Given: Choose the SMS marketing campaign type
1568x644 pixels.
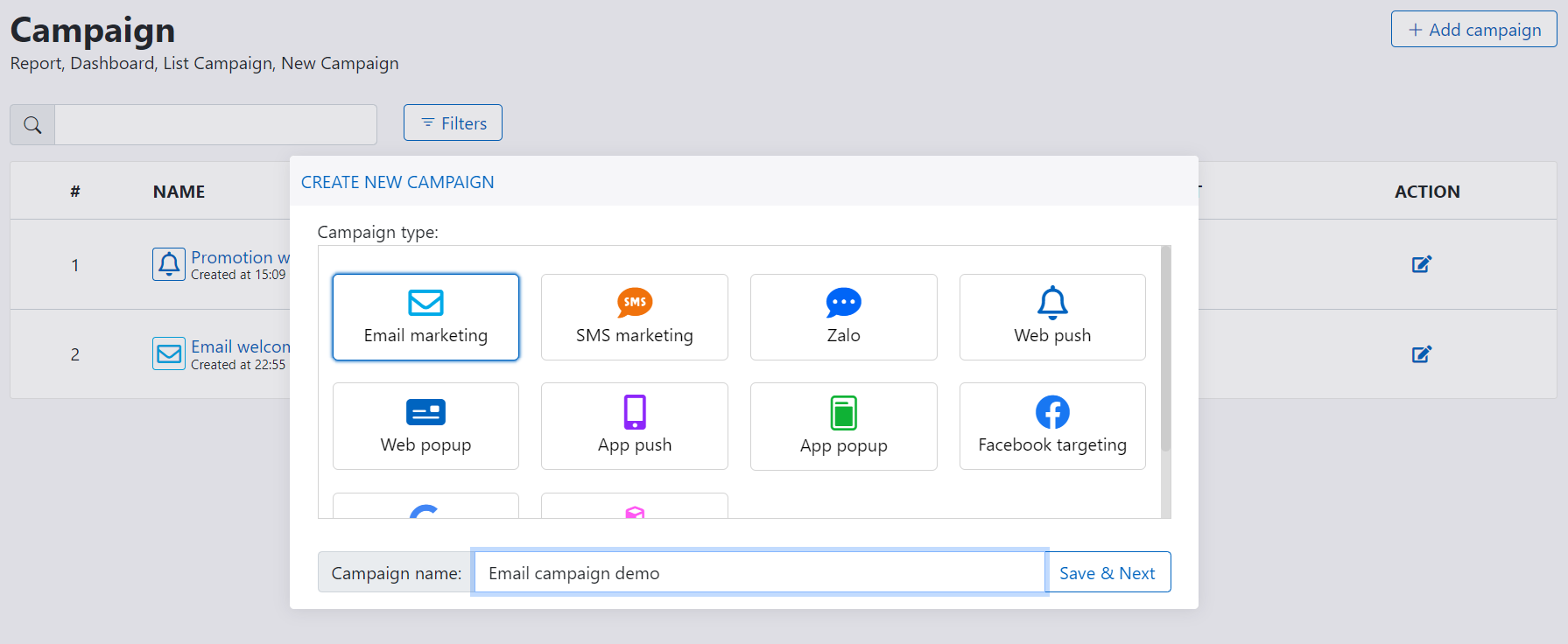Looking at the screenshot, I should point(634,317).
